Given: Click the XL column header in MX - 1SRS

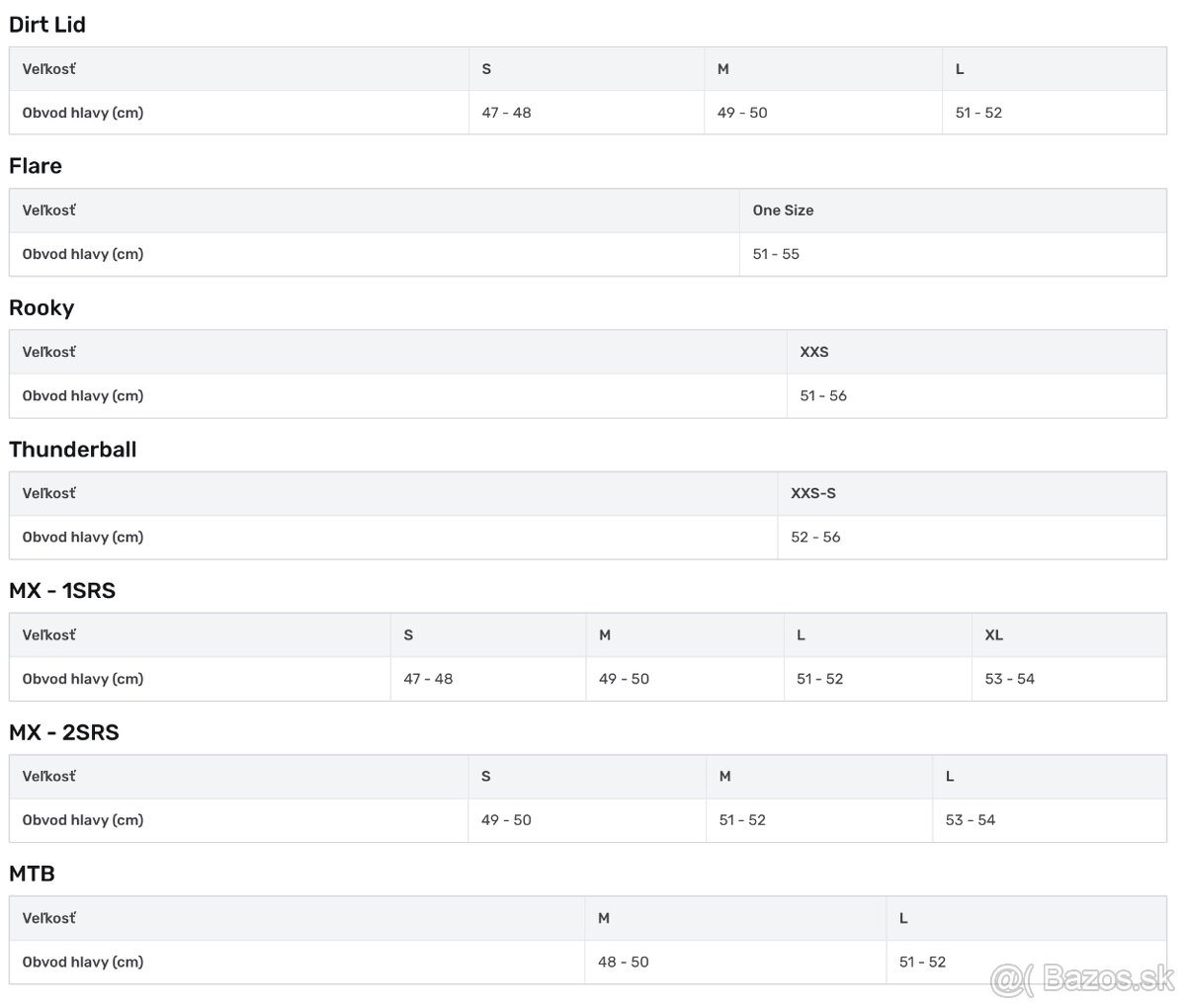Looking at the screenshot, I should point(994,635).
